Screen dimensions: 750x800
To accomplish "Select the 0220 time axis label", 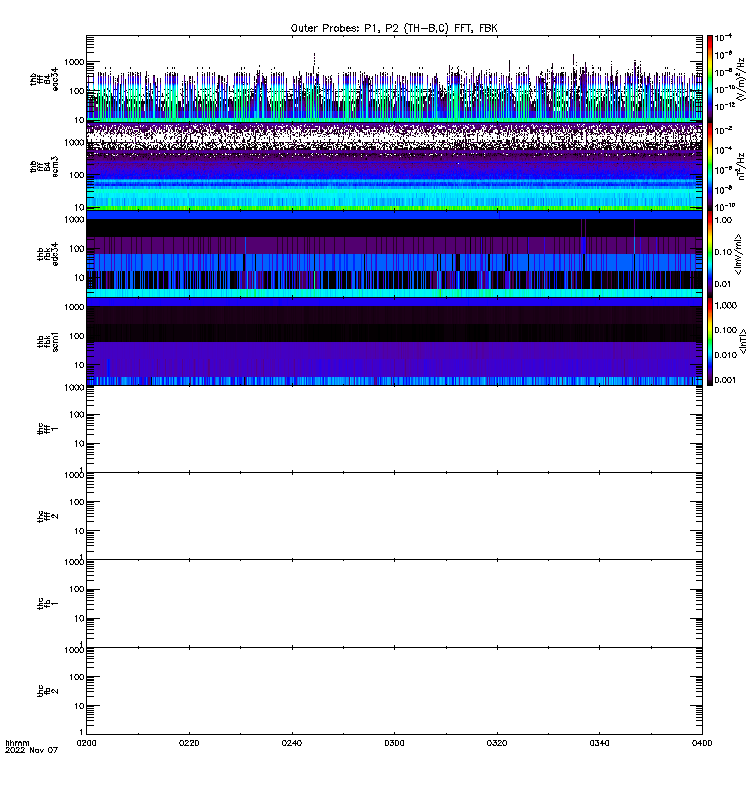I will tap(189, 743).
